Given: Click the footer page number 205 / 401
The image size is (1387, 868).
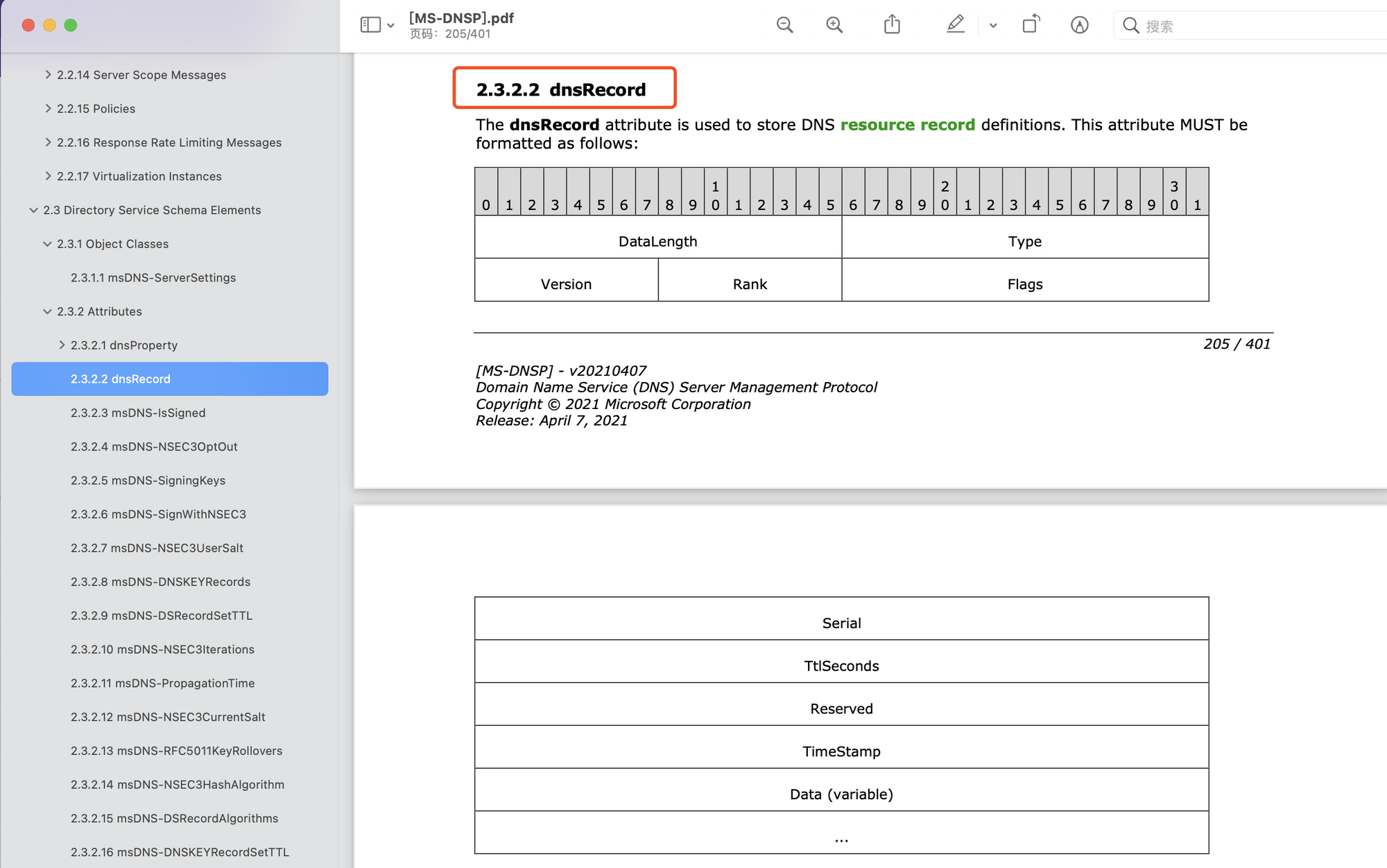Looking at the screenshot, I should 1237,344.
